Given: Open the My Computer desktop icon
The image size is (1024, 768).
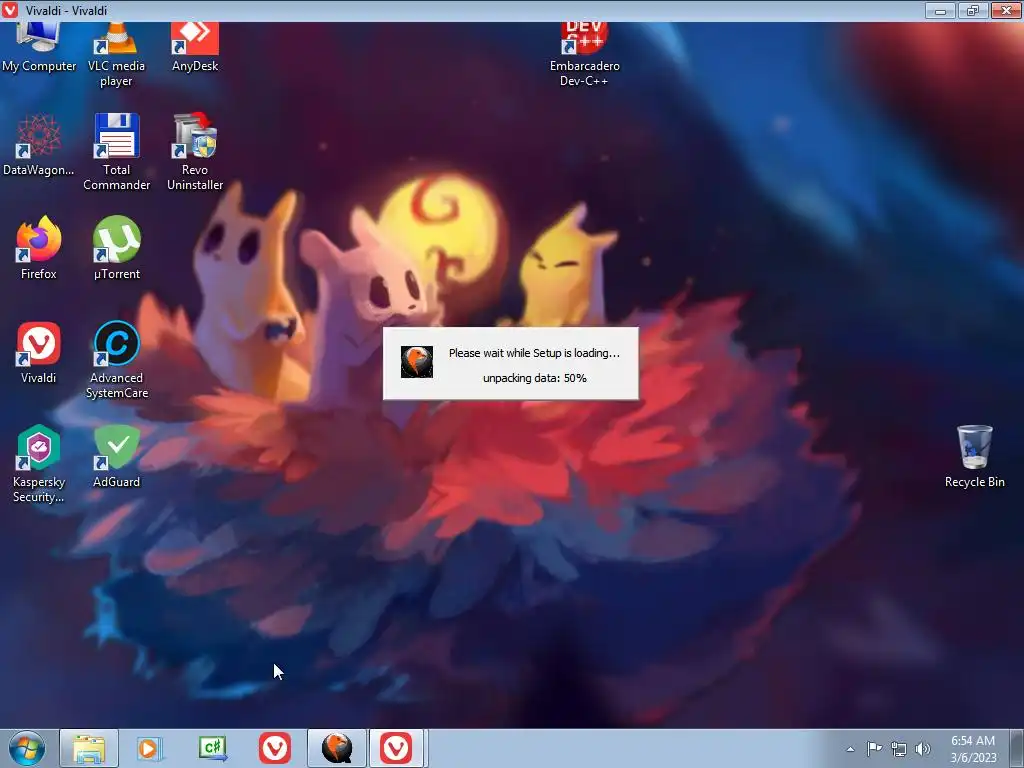Looking at the screenshot, I should (x=39, y=48).
